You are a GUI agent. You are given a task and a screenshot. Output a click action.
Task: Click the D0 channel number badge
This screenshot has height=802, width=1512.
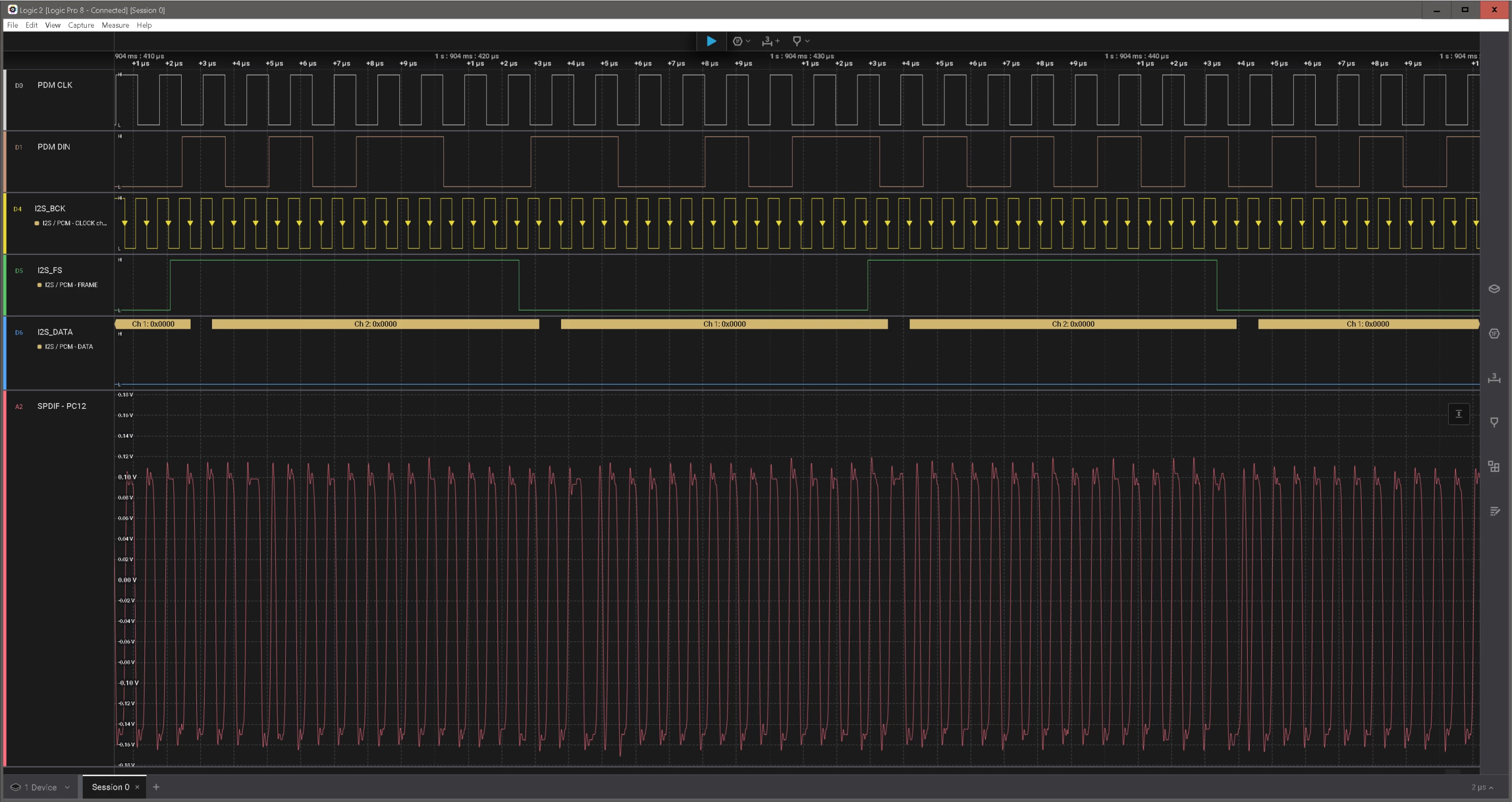[x=19, y=86]
